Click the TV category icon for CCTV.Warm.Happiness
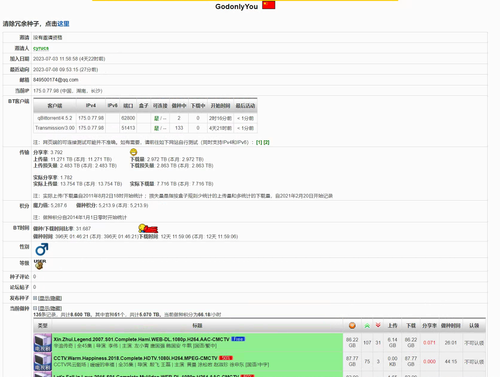The width and height of the screenshot is (500, 377). click(x=42, y=362)
